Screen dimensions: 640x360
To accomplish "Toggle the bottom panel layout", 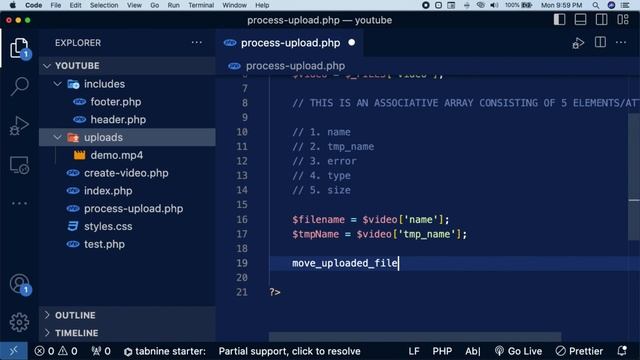I will coord(580,20).
